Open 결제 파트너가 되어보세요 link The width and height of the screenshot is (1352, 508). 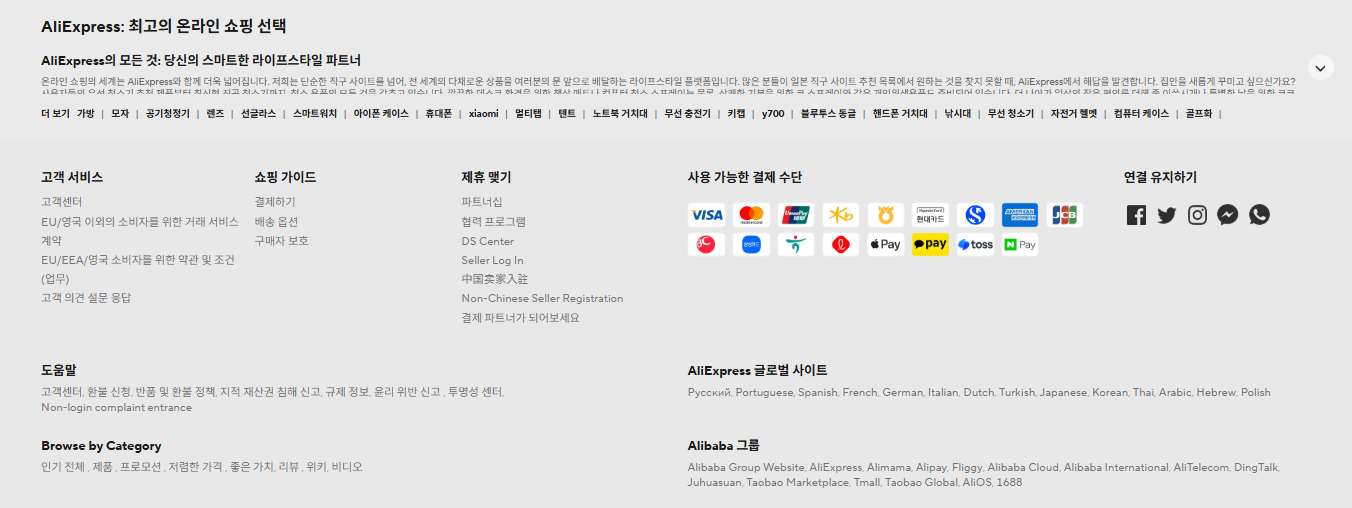(520, 318)
